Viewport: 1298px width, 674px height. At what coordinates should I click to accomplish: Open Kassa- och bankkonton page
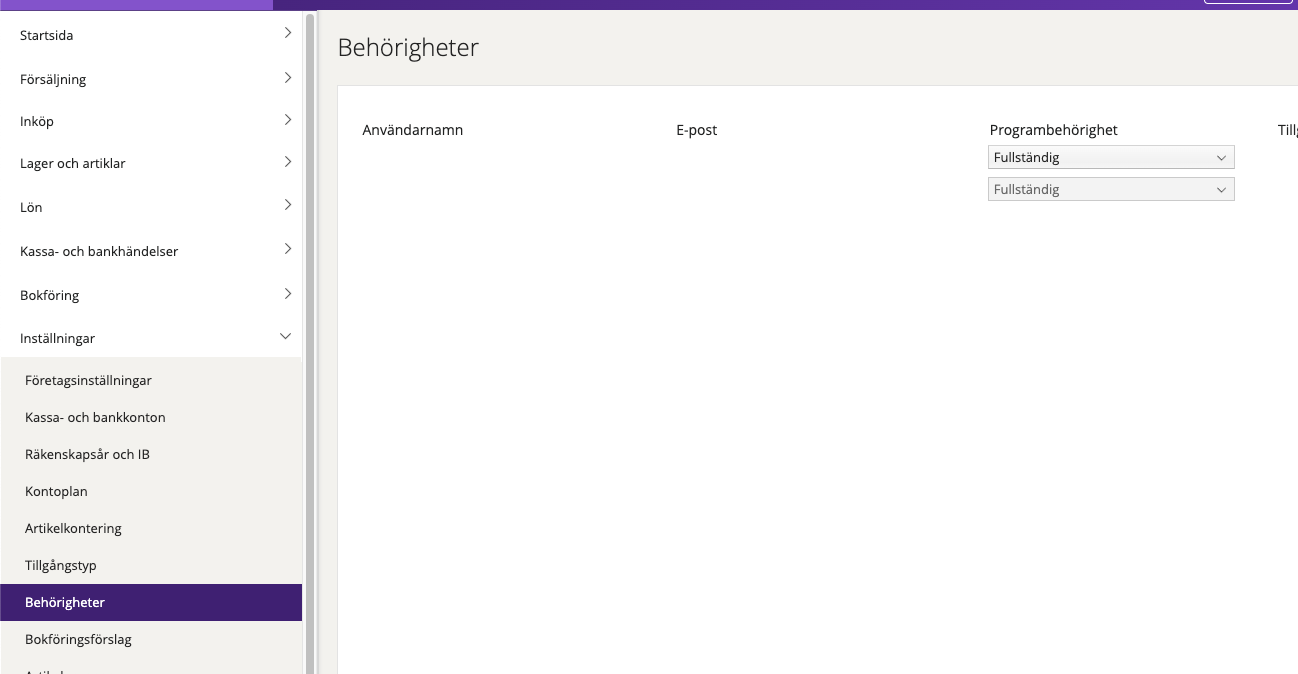coord(95,417)
